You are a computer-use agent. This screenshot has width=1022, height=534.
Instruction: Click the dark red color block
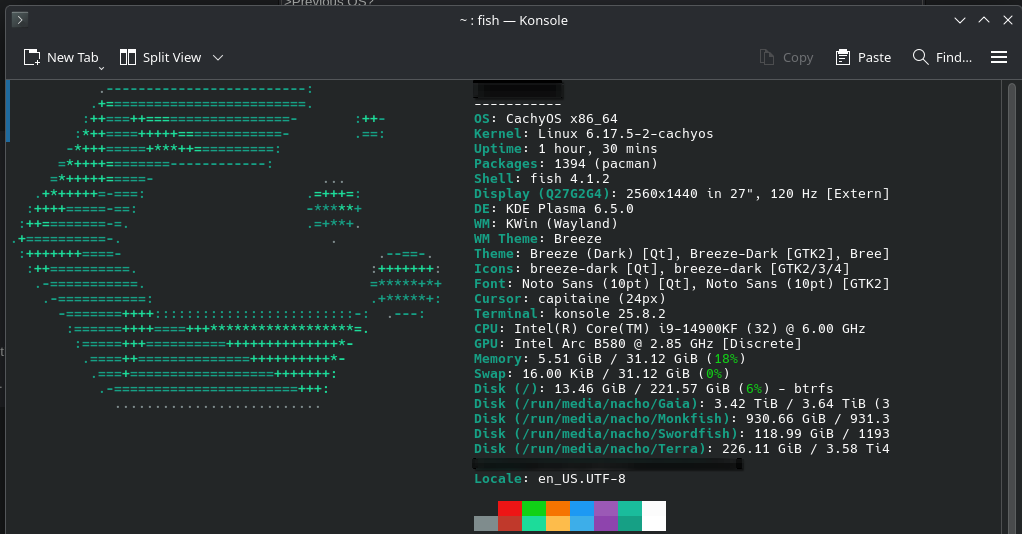pyautogui.click(x=510, y=524)
